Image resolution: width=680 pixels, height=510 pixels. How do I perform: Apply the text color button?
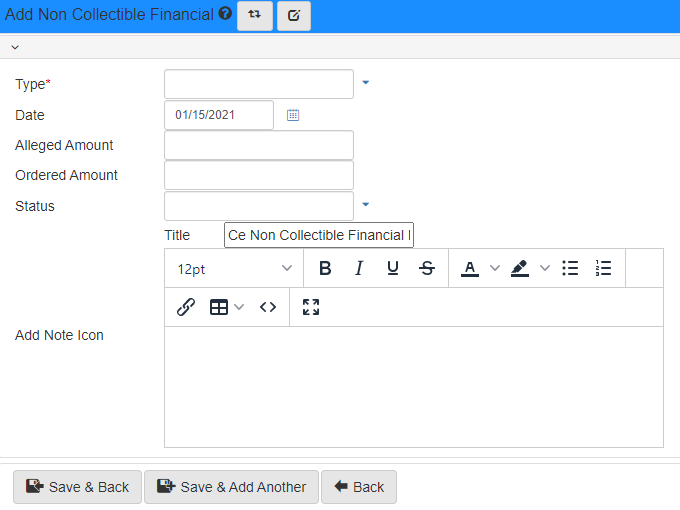[x=470, y=268]
